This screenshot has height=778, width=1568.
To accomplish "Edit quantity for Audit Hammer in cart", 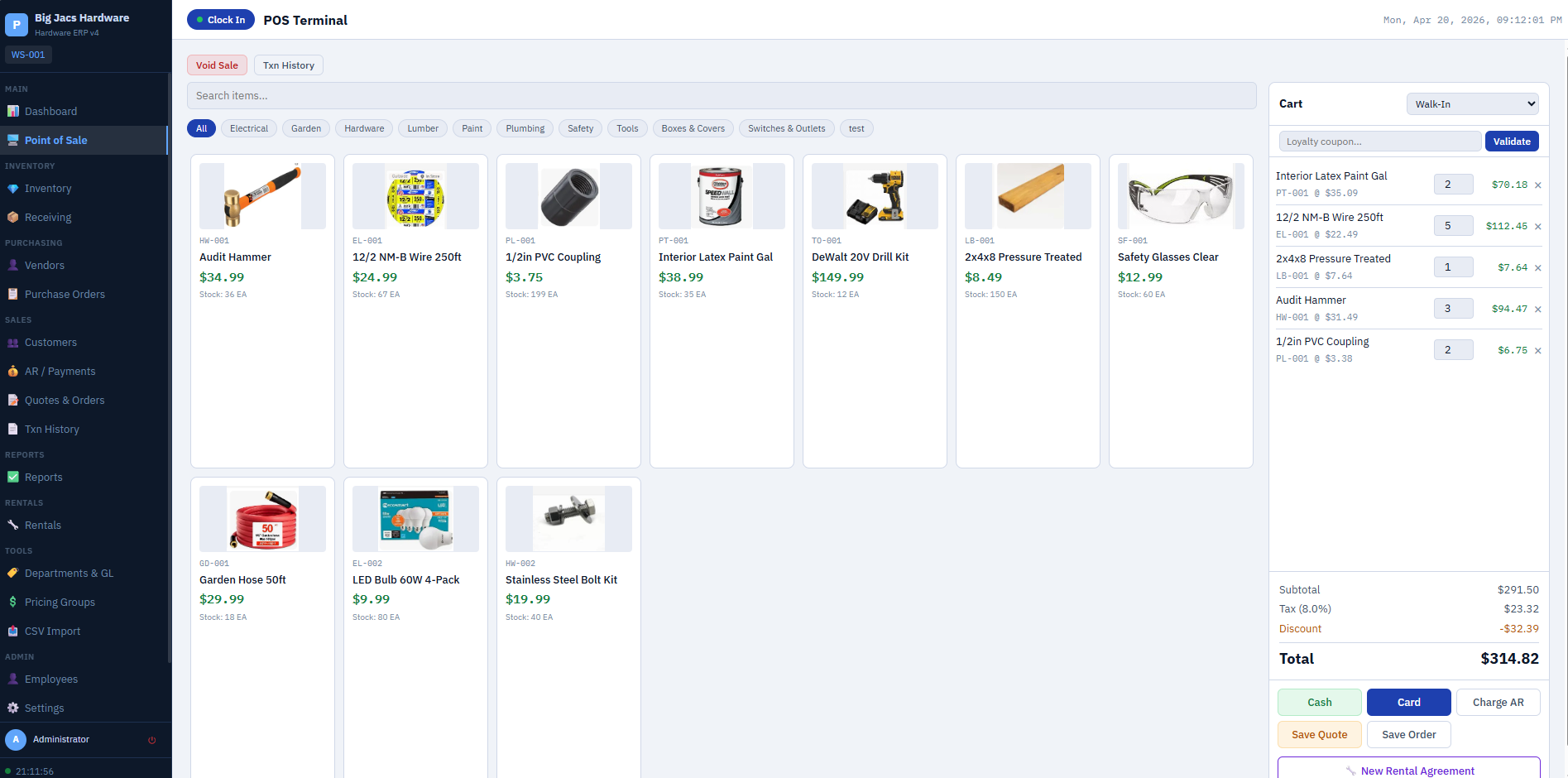I will coord(1454,309).
